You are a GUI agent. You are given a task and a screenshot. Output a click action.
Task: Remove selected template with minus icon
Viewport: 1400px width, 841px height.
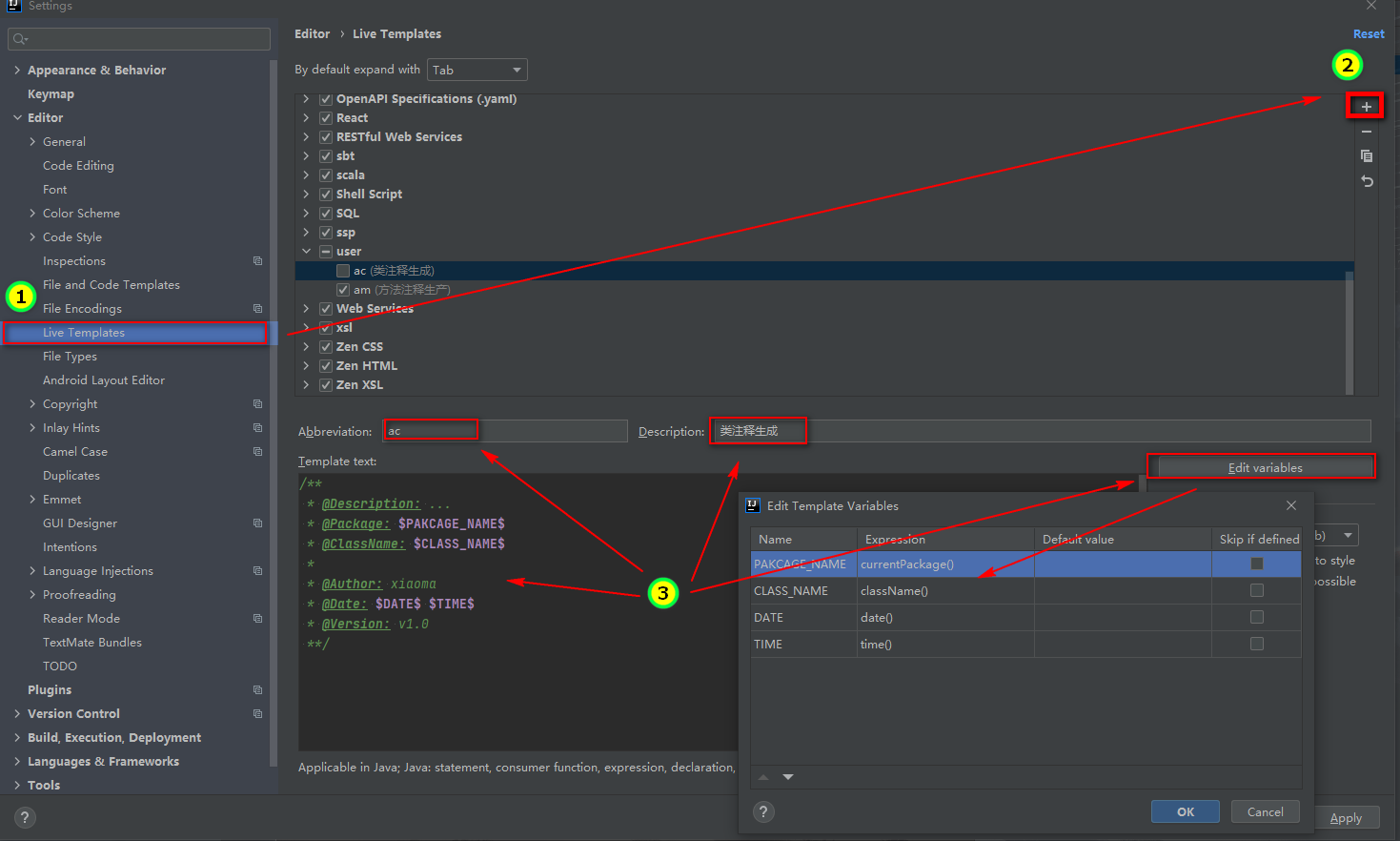pyautogui.click(x=1366, y=132)
